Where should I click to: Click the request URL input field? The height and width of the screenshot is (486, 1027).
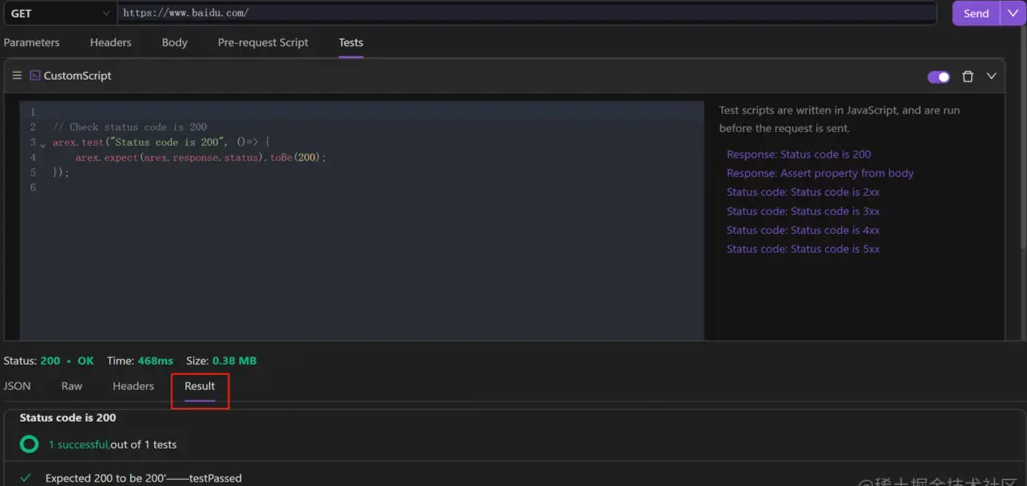pos(527,13)
